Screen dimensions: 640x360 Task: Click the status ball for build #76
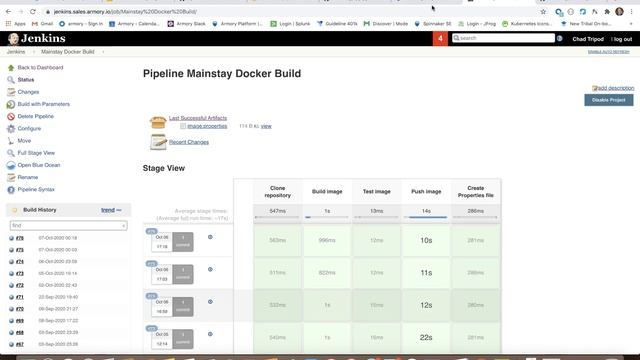pyautogui.click(x=11, y=238)
